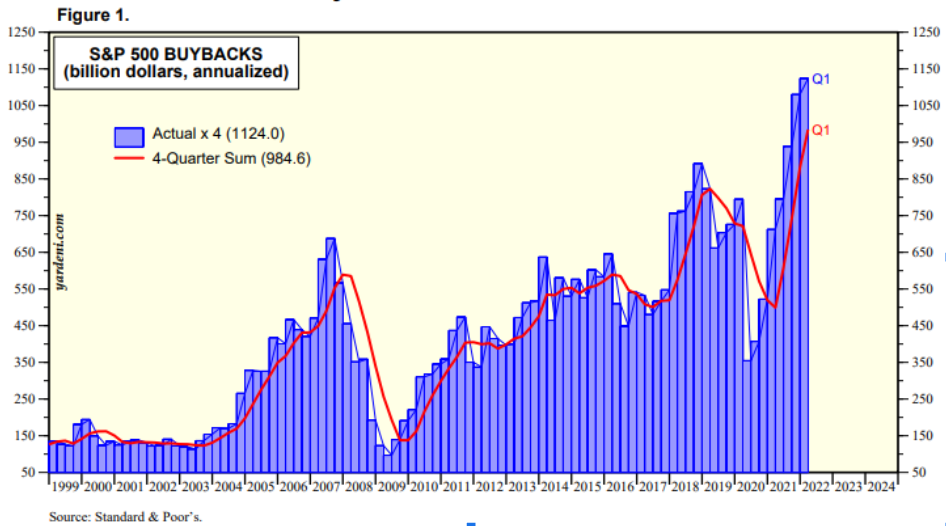
Task: Select the 2008 label on the x-axis
Action: pyautogui.click(x=361, y=486)
